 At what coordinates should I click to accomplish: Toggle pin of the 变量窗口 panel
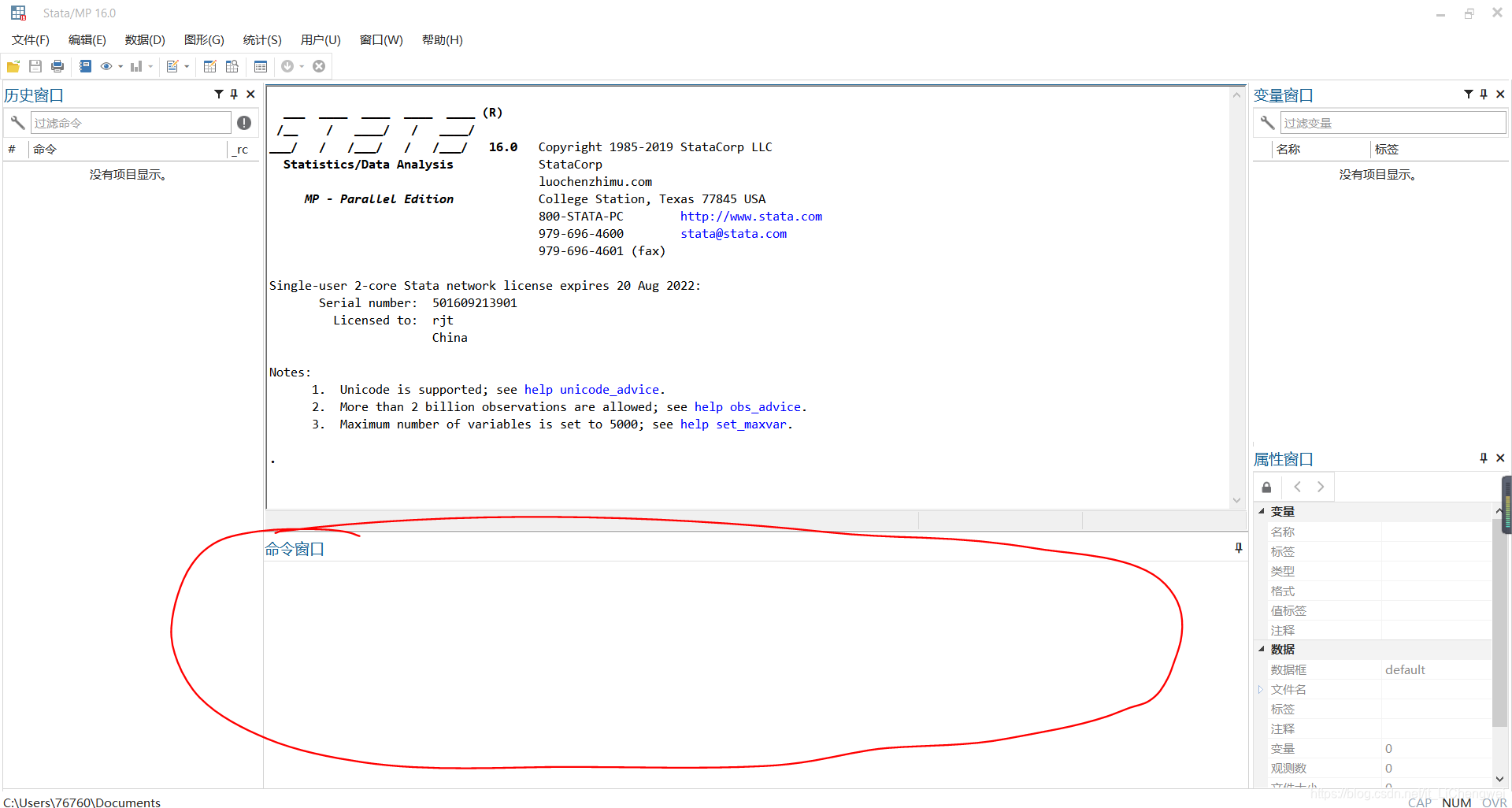pos(1484,94)
